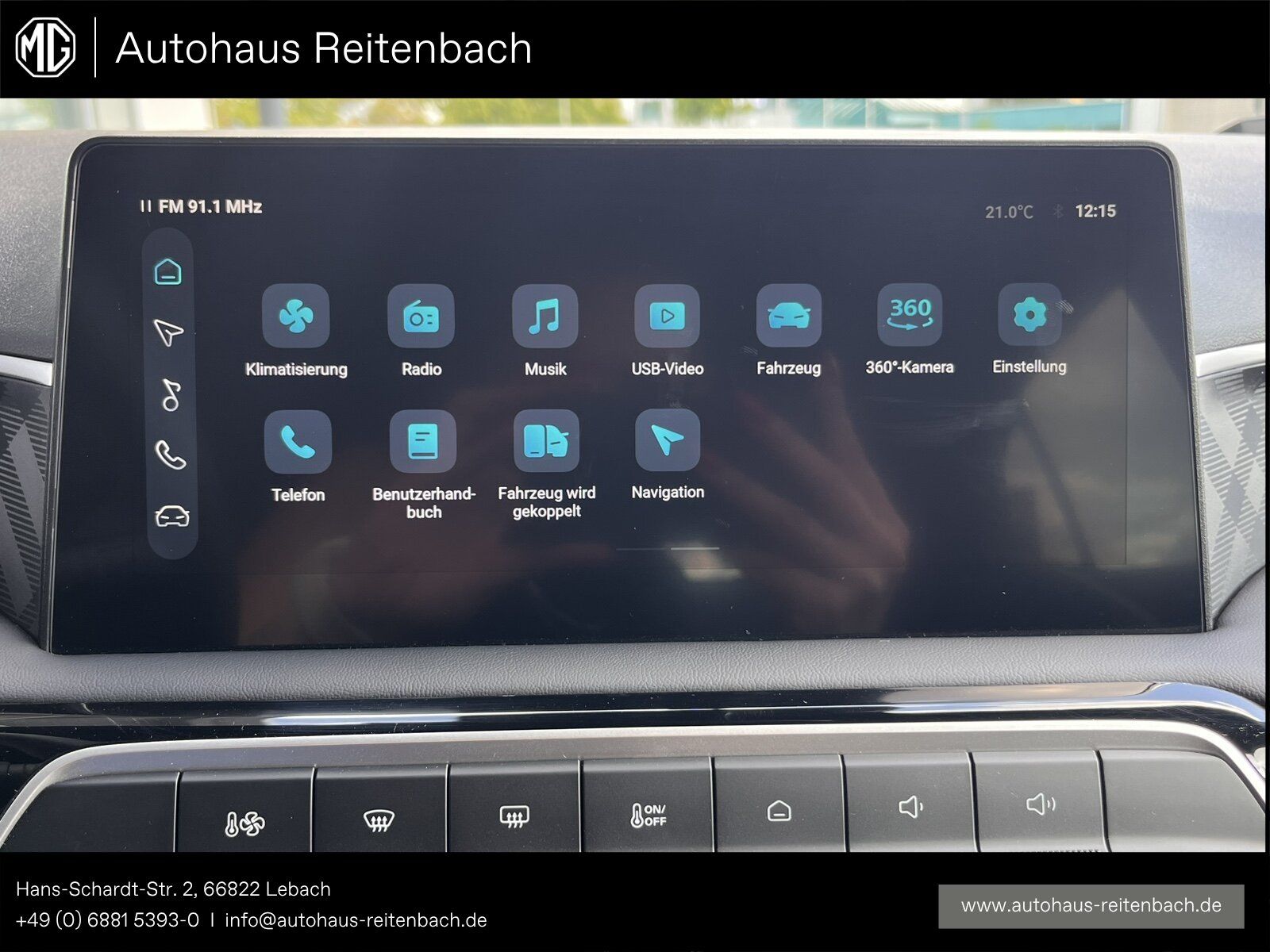Open the Radio app

(421, 317)
